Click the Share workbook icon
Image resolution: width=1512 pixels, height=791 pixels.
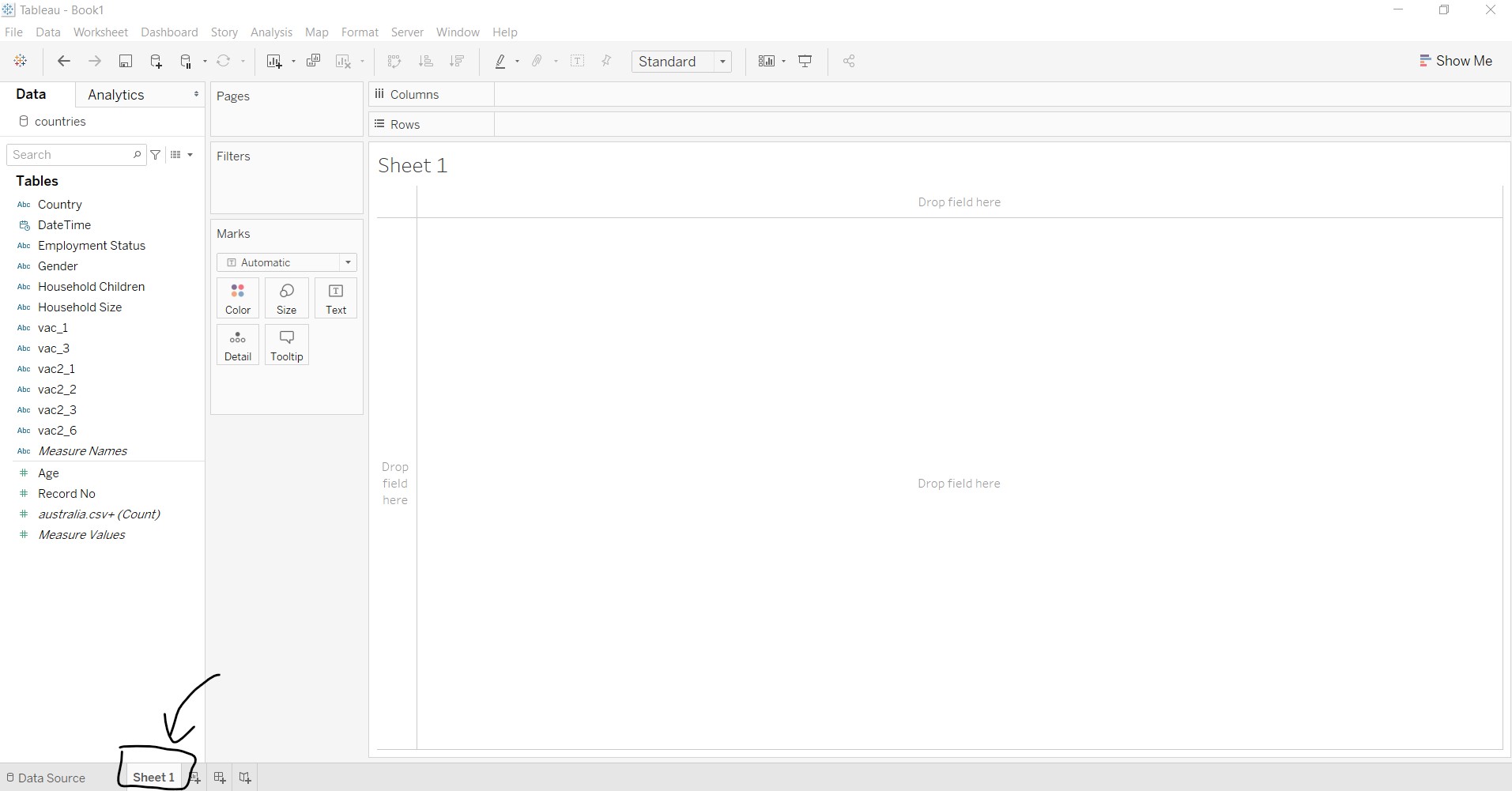click(849, 62)
